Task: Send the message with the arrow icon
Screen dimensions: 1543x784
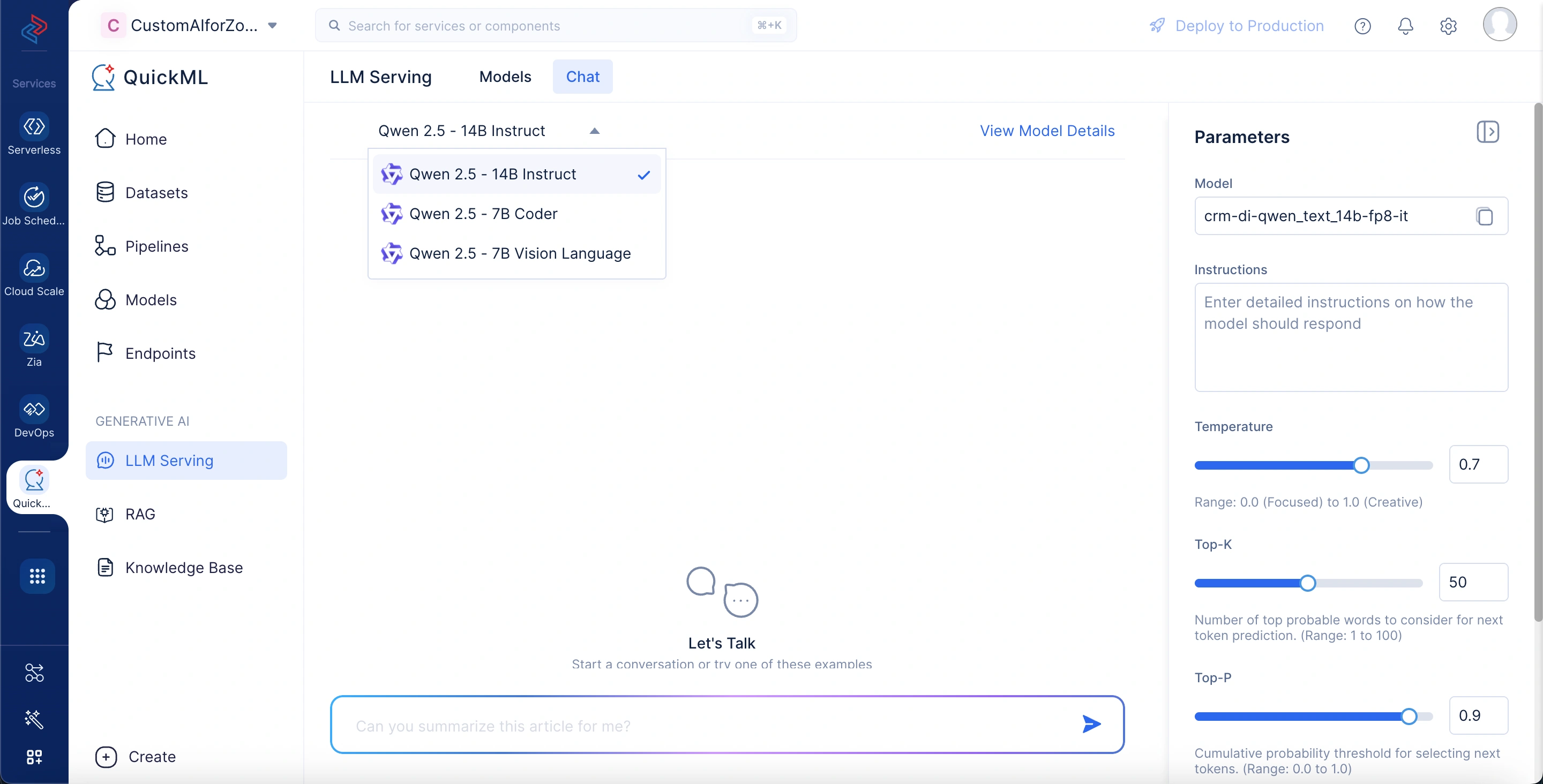Action: click(1091, 724)
